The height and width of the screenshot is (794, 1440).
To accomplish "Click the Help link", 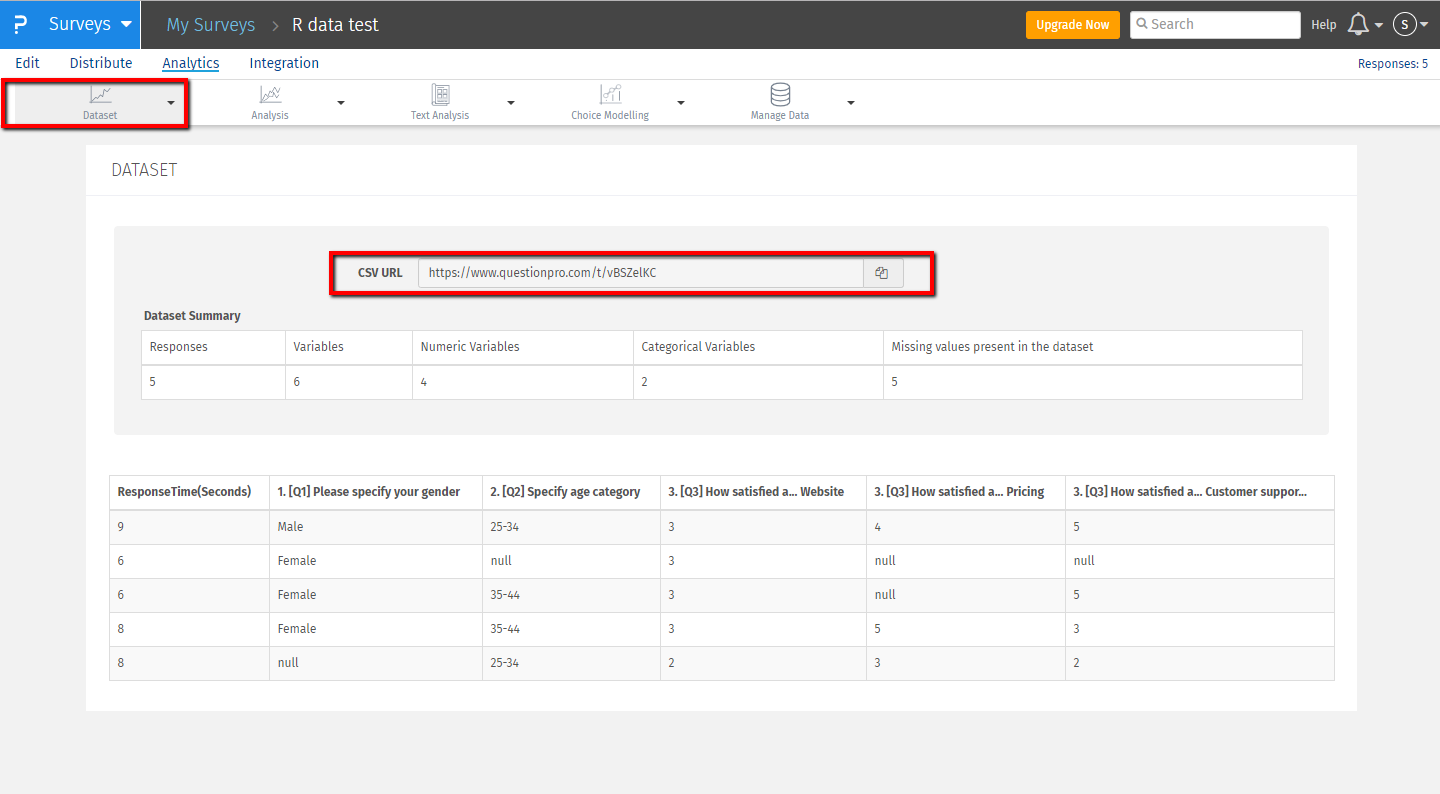I will tap(1323, 25).
